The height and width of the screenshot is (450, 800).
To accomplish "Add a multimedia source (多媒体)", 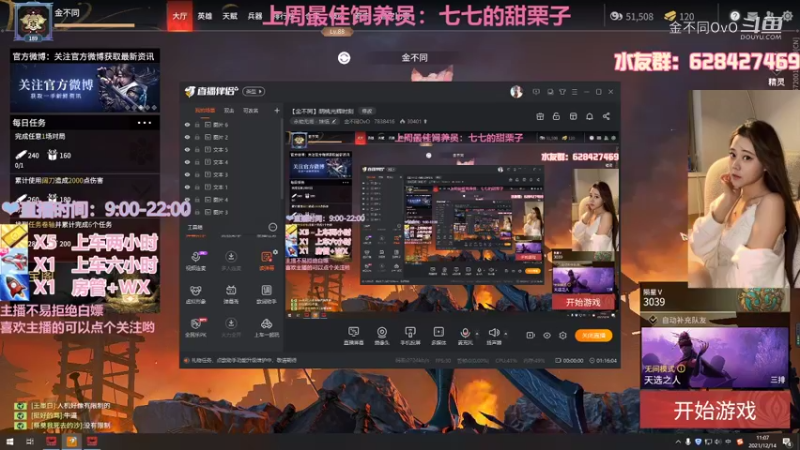I will pyautogui.click(x=439, y=335).
